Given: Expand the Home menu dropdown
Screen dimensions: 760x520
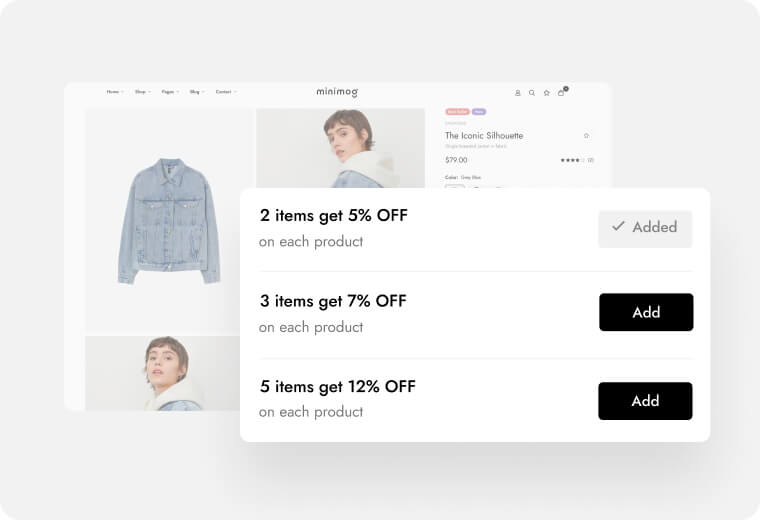Looking at the screenshot, I should pyautogui.click(x=115, y=92).
